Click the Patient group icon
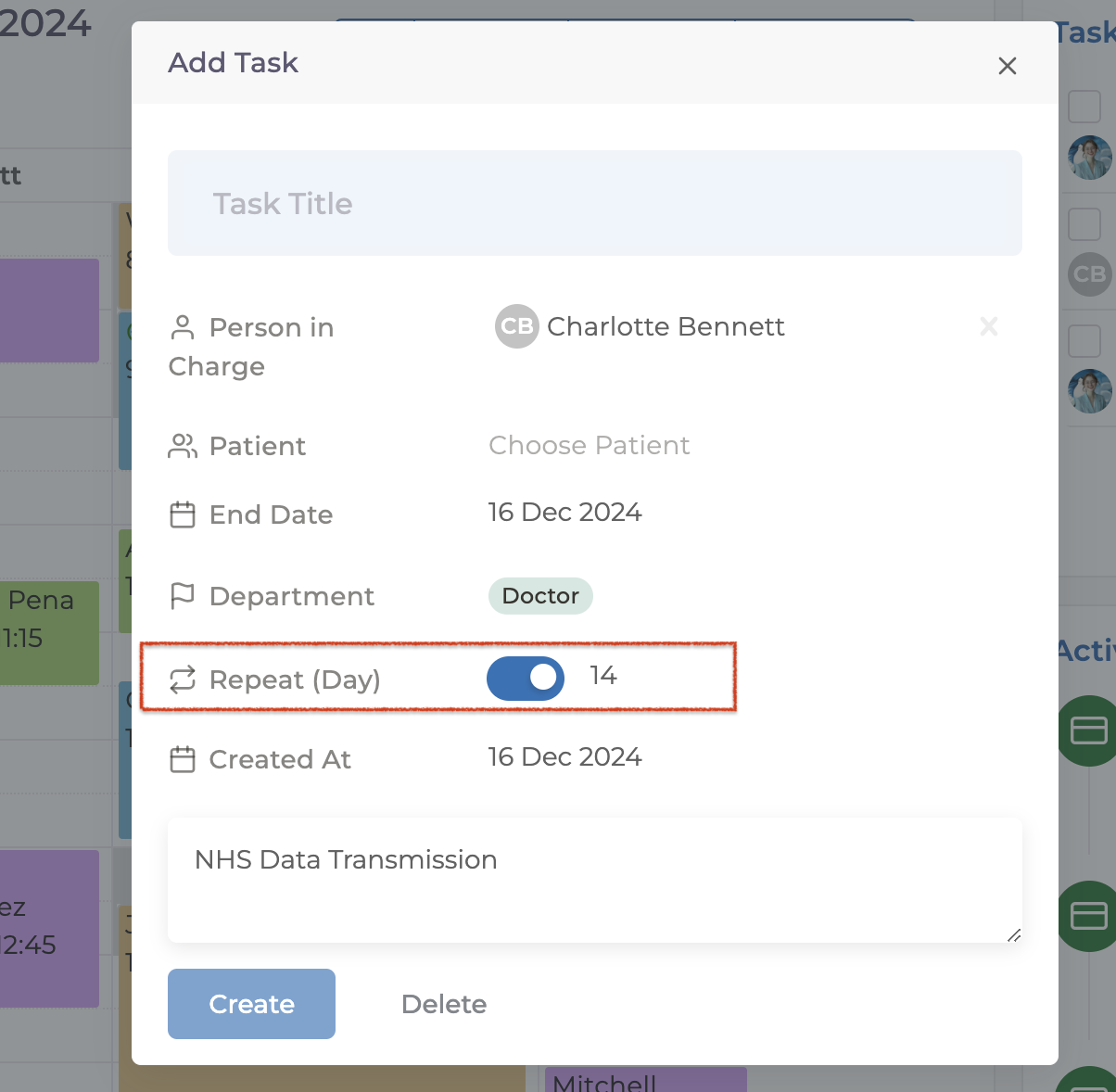The width and height of the screenshot is (1116, 1092). 183,446
